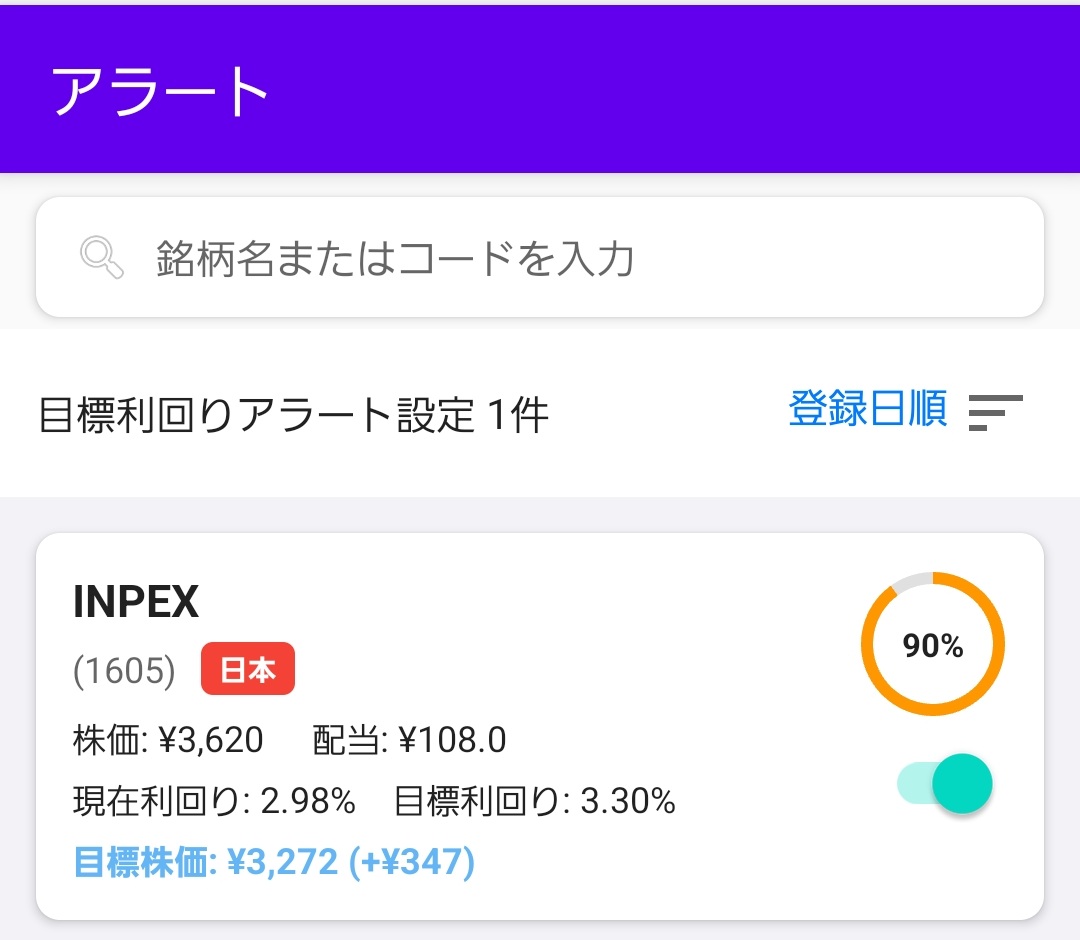Click the orange arc of progress ring

pos(996,645)
